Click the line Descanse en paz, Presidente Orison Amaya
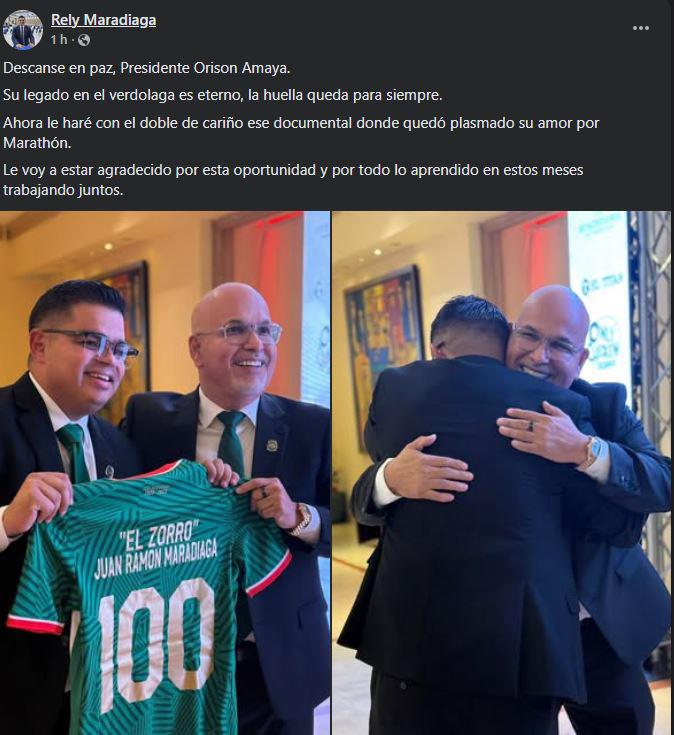Viewport: 674px width, 735px height. (147, 68)
